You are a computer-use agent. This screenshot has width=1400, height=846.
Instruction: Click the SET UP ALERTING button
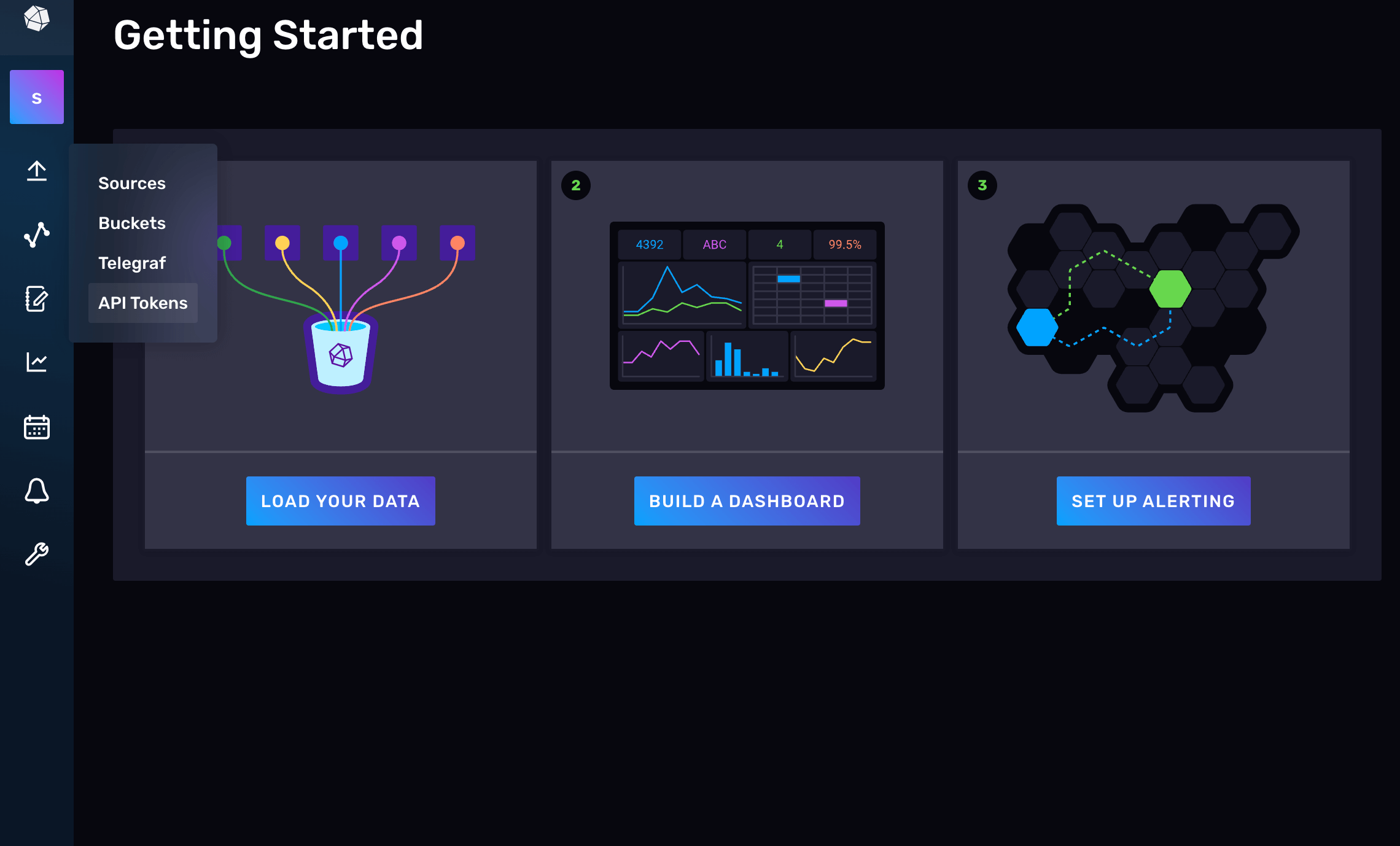tap(1153, 501)
